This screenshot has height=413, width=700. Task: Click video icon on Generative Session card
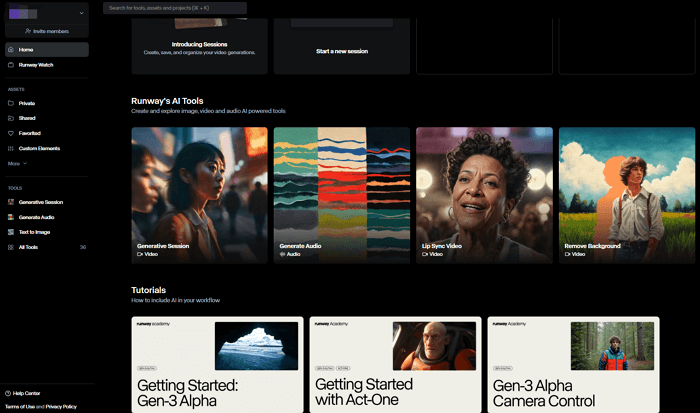pos(140,254)
